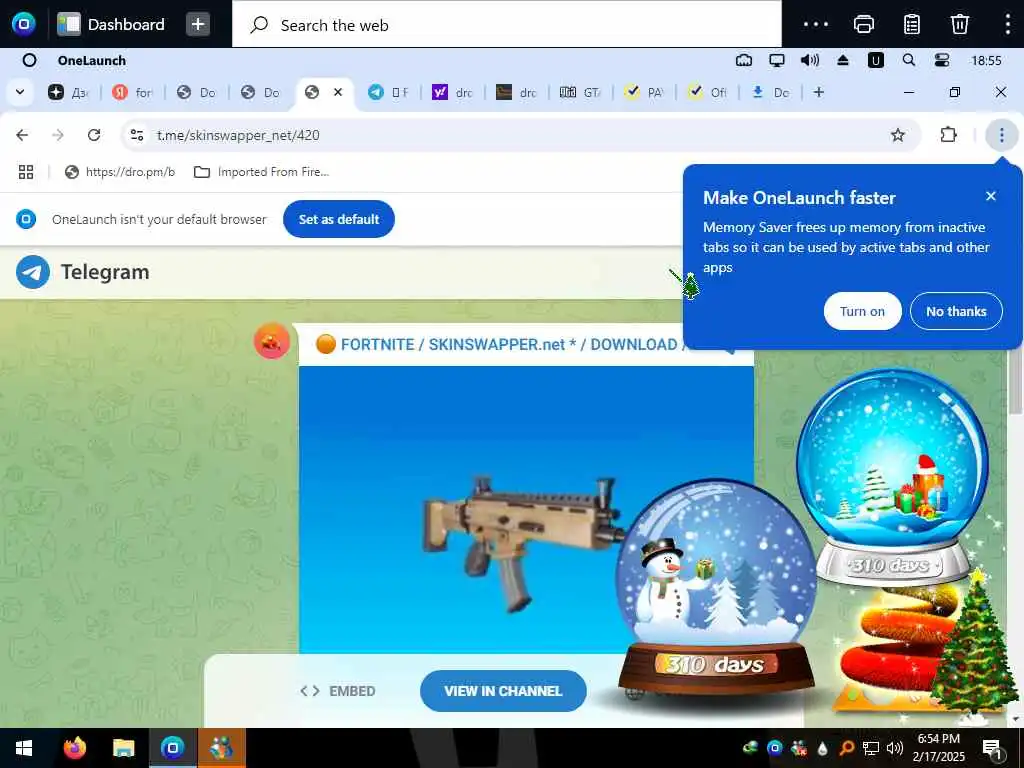Switch to the Yandex 'for' tab
Viewport: 1024px width, 768px height.
132,92
